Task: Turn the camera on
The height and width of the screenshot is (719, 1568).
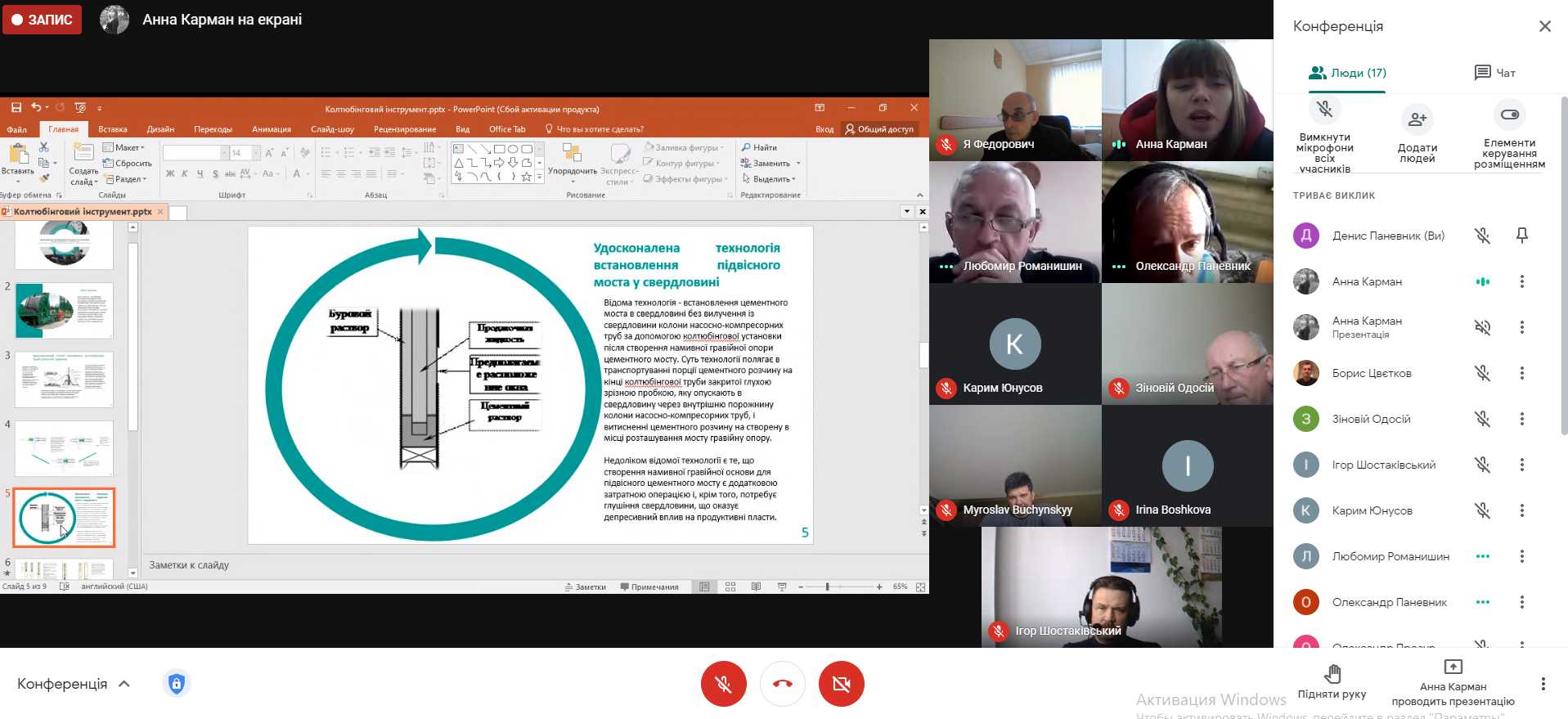Action: 841,684
